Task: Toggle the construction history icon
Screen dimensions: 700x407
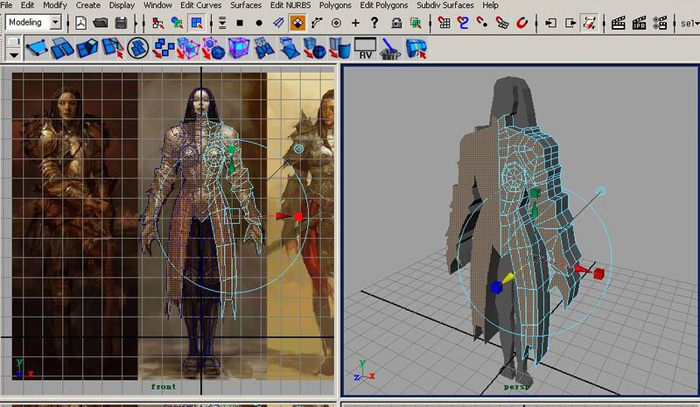Action: click(x=590, y=23)
